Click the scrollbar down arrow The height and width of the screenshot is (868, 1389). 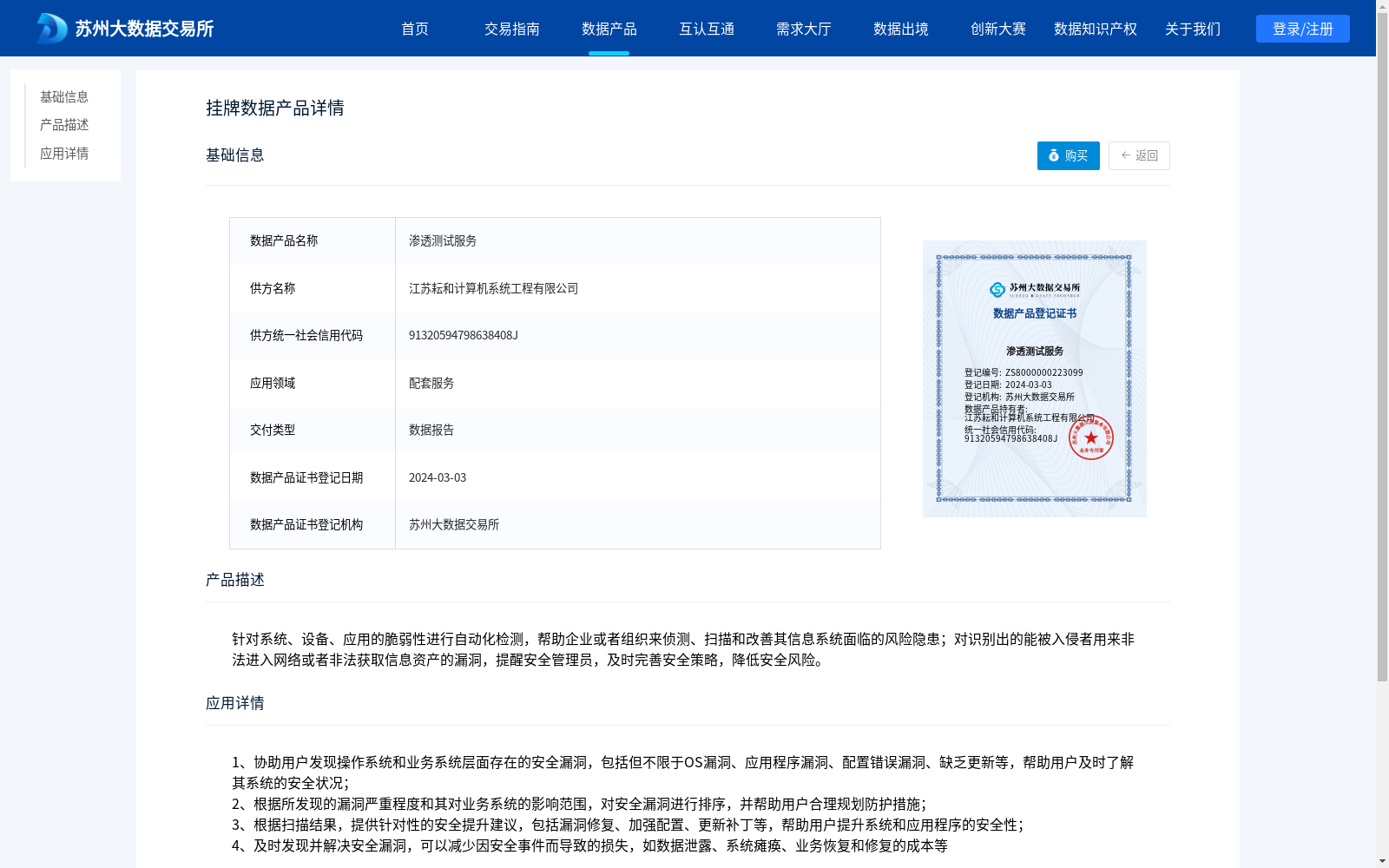pyautogui.click(x=1382, y=861)
